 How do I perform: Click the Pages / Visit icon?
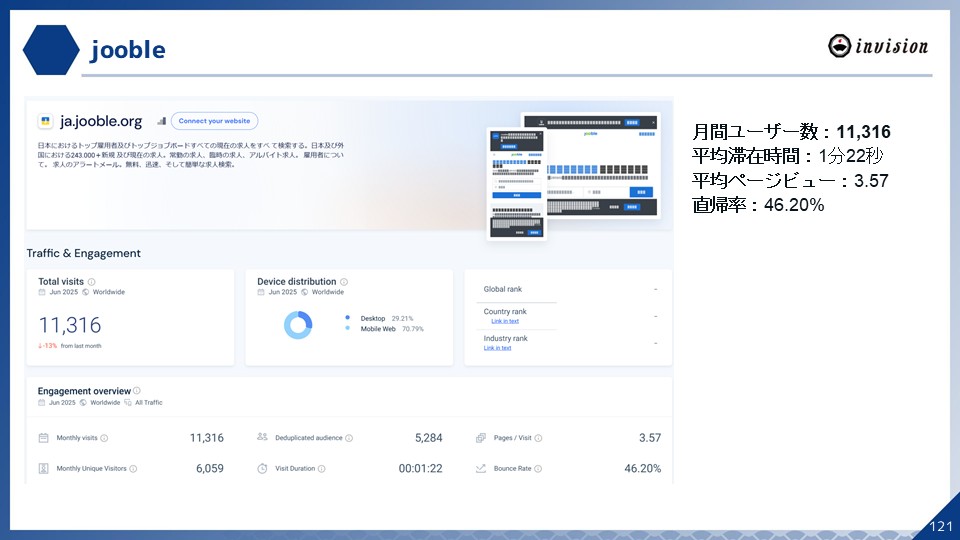pyautogui.click(x=481, y=438)
